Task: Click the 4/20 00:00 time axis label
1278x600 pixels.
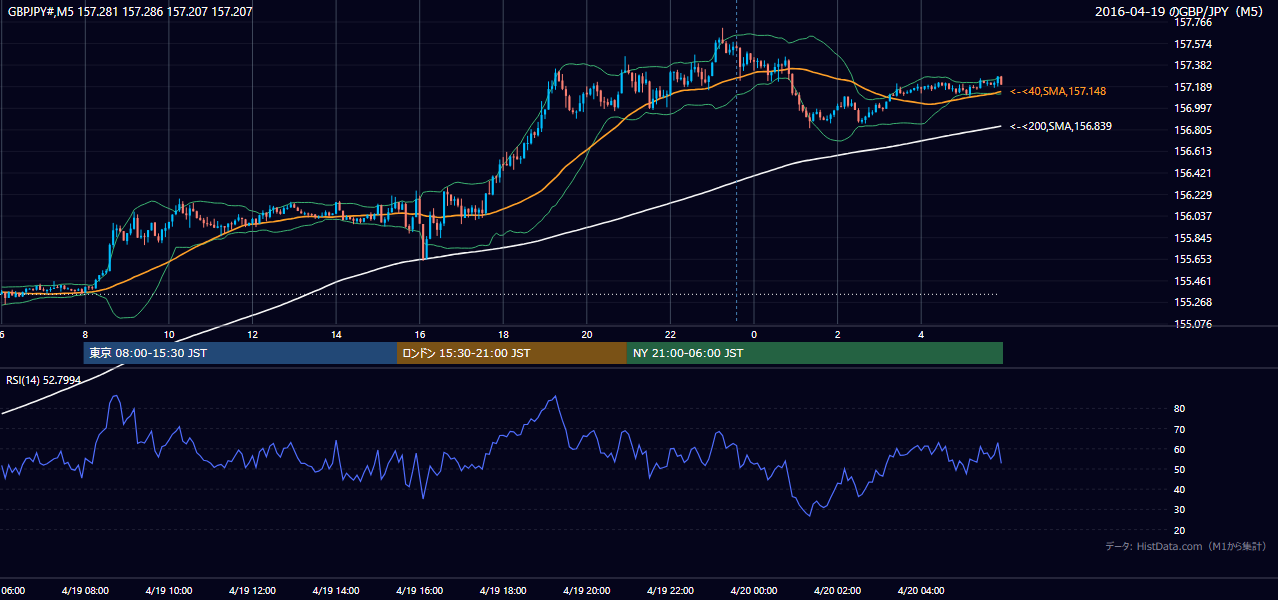Action: tap(754, 591)
